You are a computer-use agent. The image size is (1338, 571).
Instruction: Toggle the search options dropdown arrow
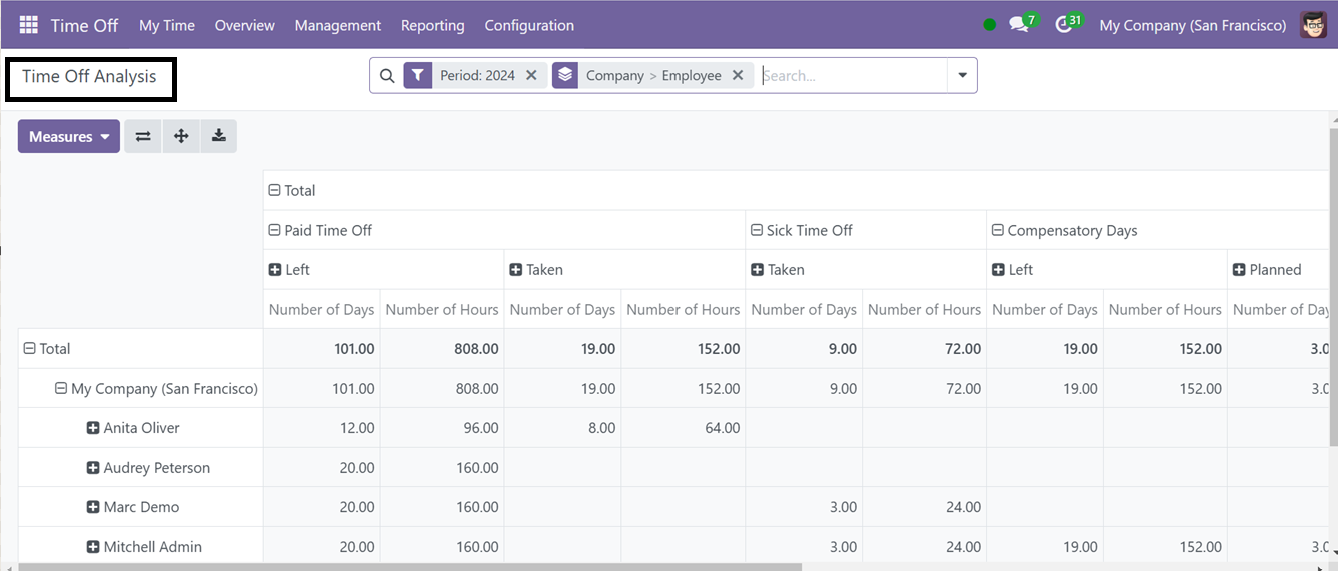(x=962, y=75)
